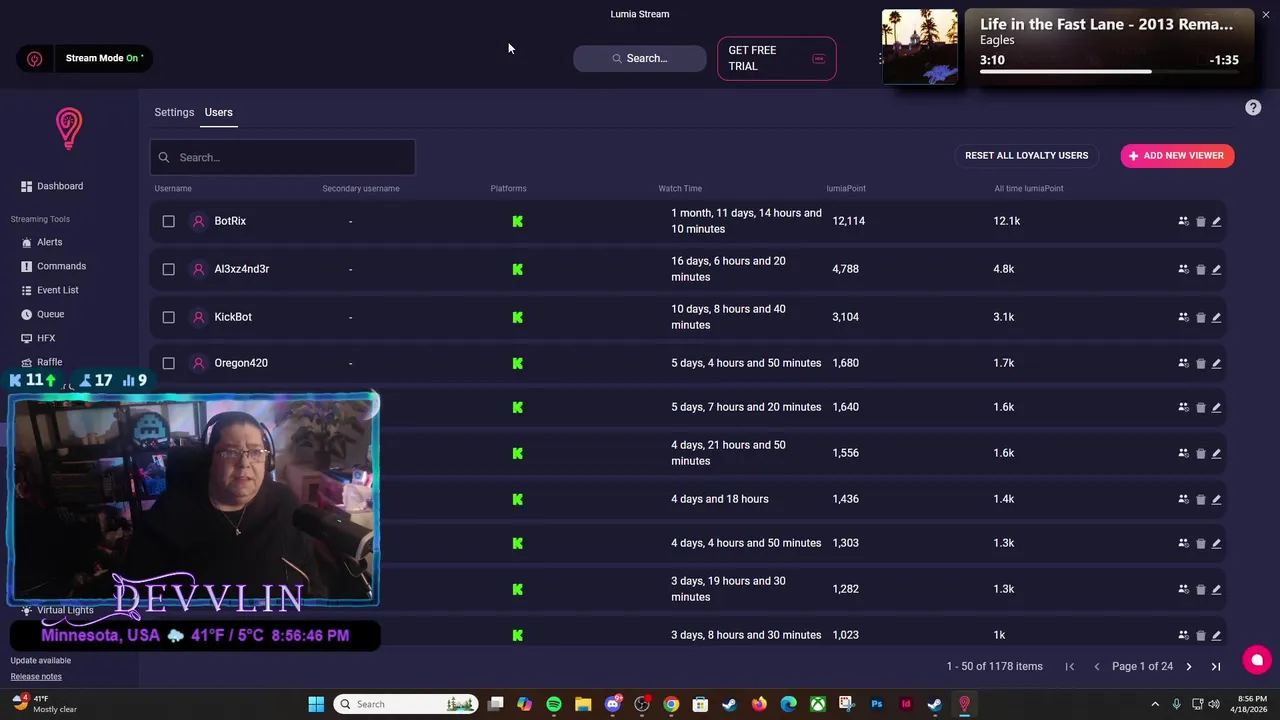Viewport: 1280px width, 720px height.
Task: Open HFX in the sidebar
Action: pyautogui.click(x=39, y=338)
